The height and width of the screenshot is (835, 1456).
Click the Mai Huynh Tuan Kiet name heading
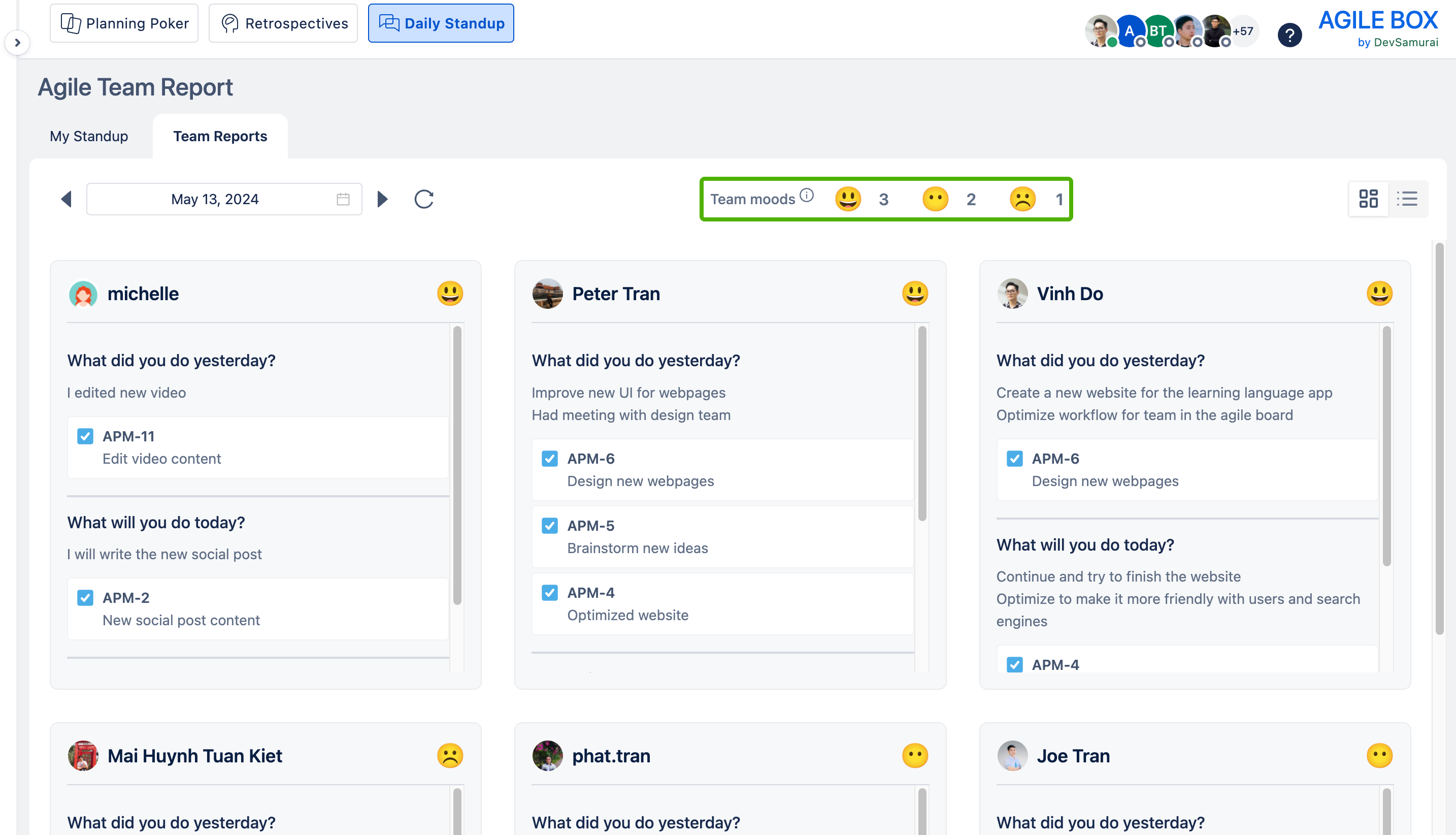coord(195,756)
